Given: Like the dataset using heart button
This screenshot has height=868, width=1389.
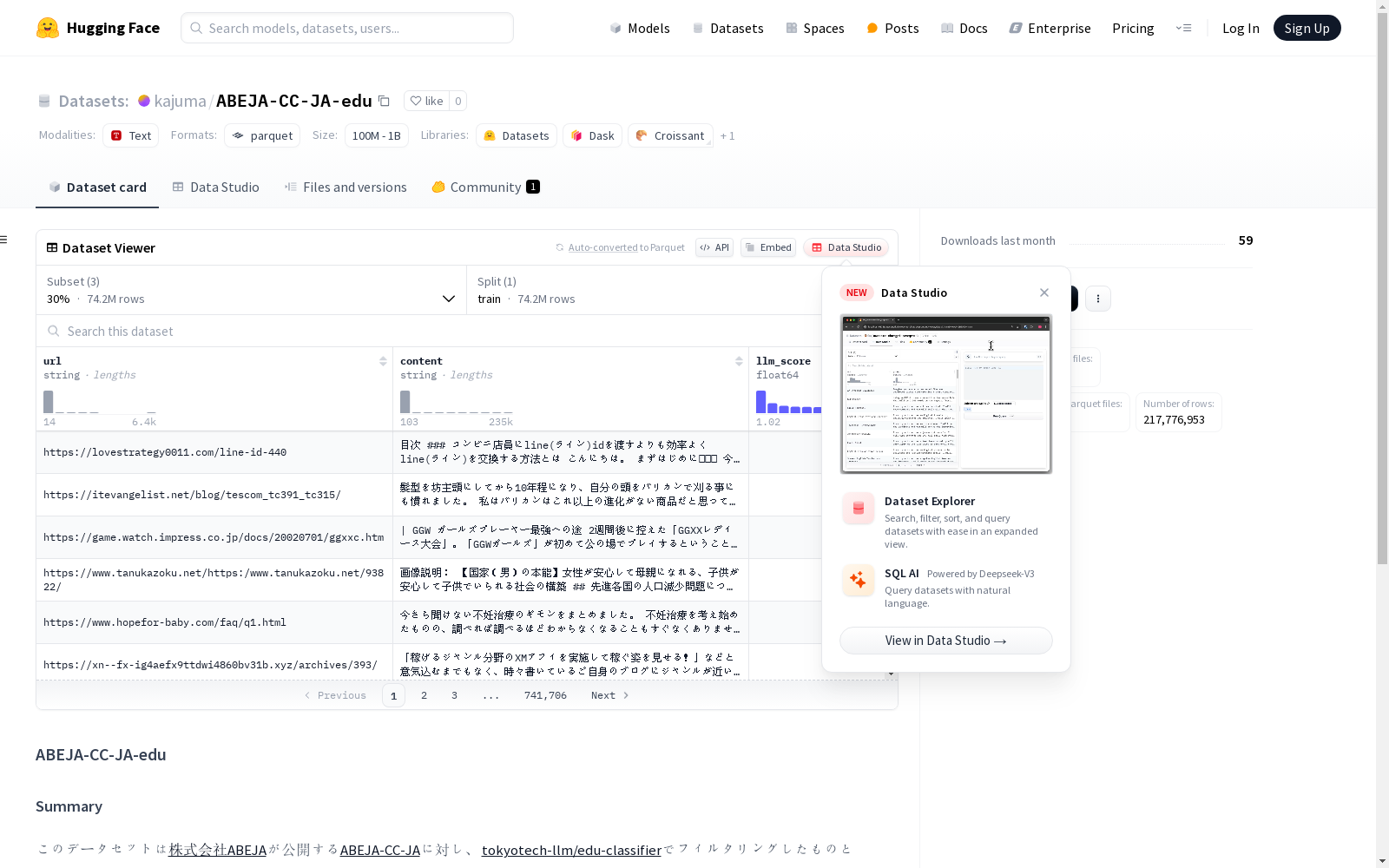Looking at the screenshot, I should point(426,101).
